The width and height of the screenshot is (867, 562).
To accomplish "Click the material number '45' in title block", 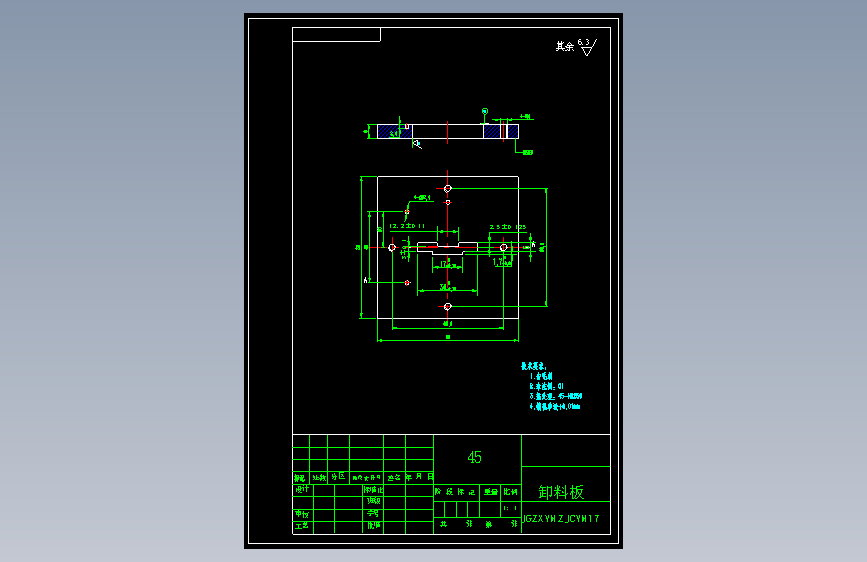I will 474,457.
